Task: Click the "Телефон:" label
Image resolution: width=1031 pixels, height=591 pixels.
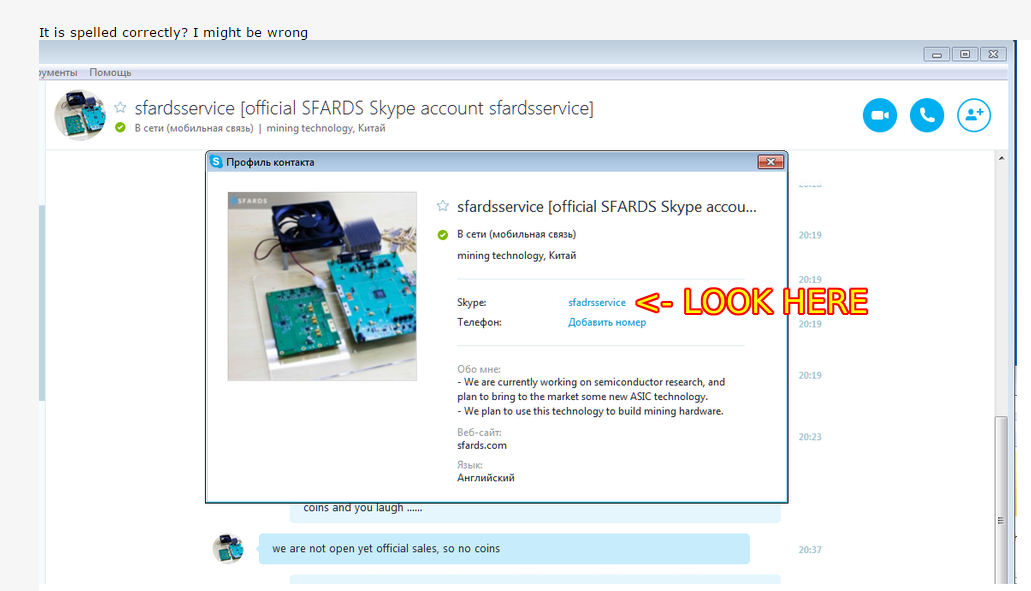Action: [x=479, y=322]
